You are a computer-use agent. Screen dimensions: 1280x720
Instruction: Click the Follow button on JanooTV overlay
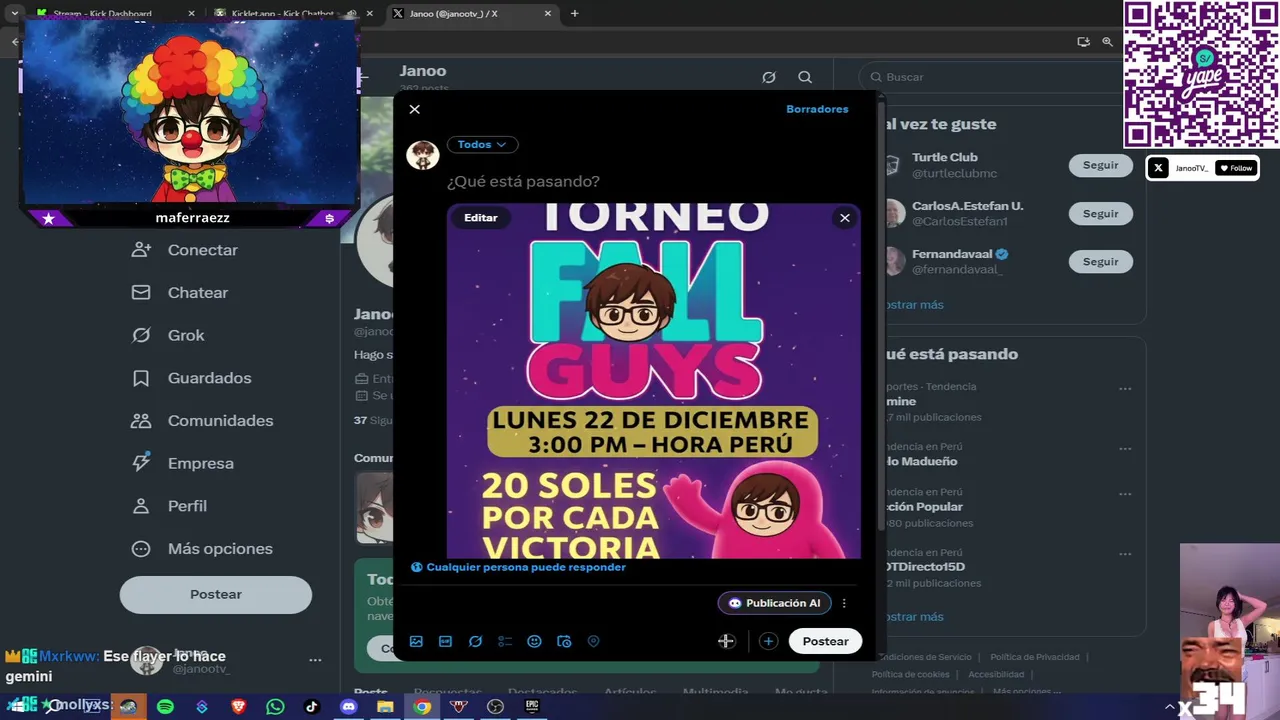1236,168
